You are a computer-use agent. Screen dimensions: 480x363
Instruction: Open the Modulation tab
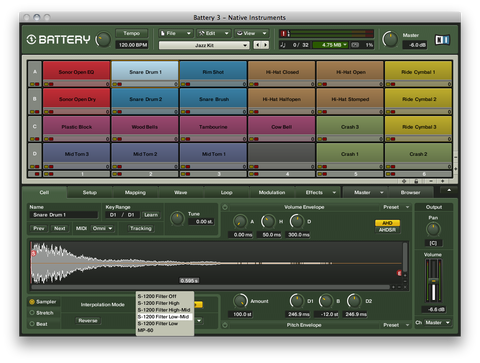pyautogui.click(x=272, y=192)
